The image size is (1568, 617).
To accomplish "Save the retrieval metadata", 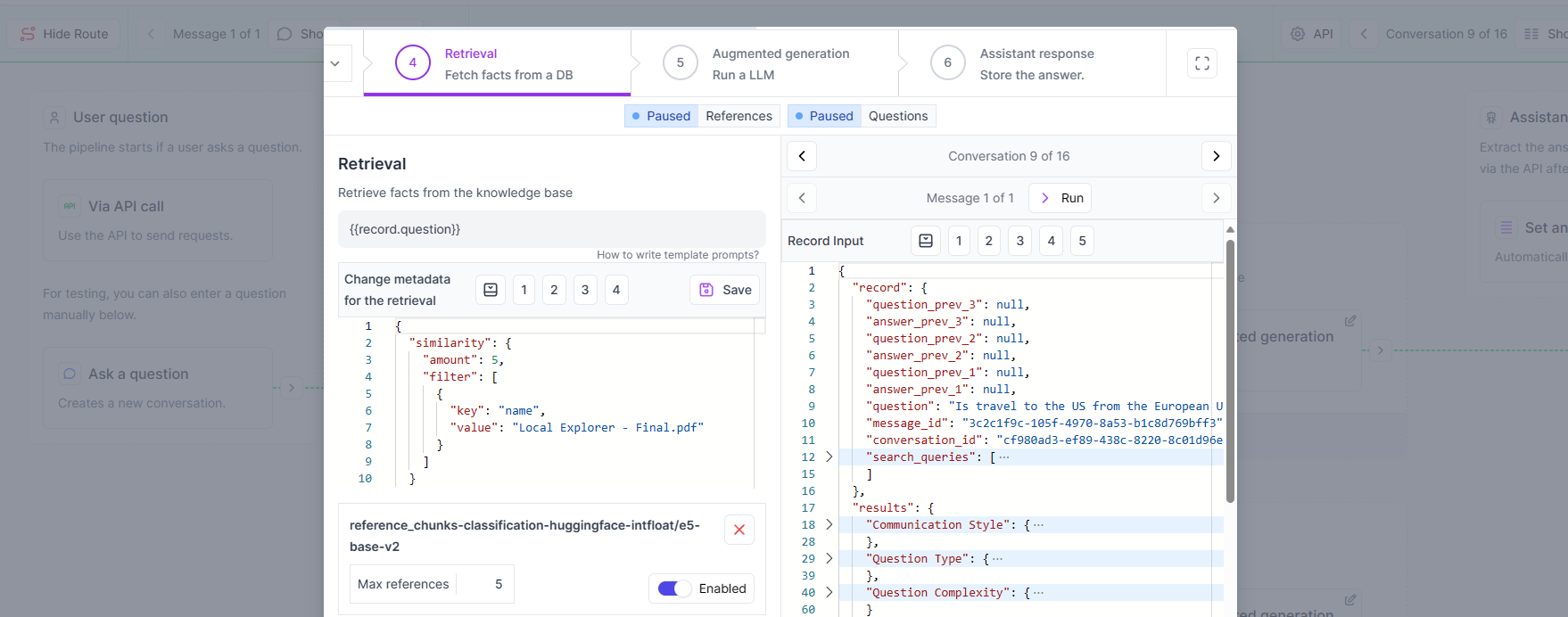I will click(x=724, y=290).
